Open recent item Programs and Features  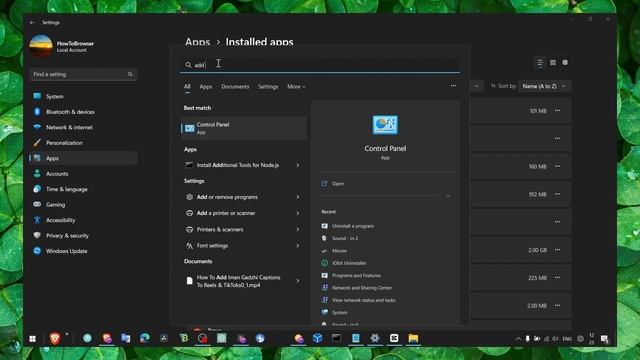pyautogui.click(x=356, y=276)
